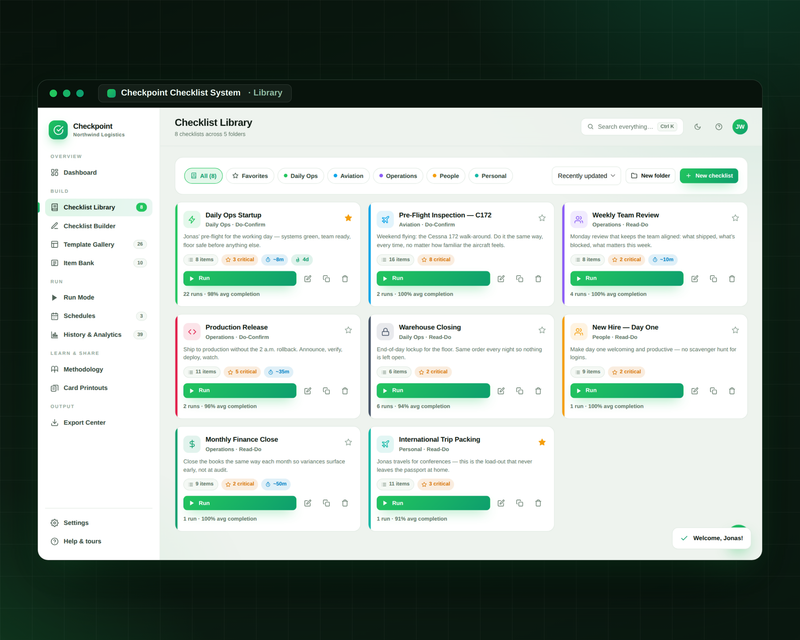Filter by Favorites
Image resolution: width=800 pixels, height=640 pixels.
click(x=250, y=176)
